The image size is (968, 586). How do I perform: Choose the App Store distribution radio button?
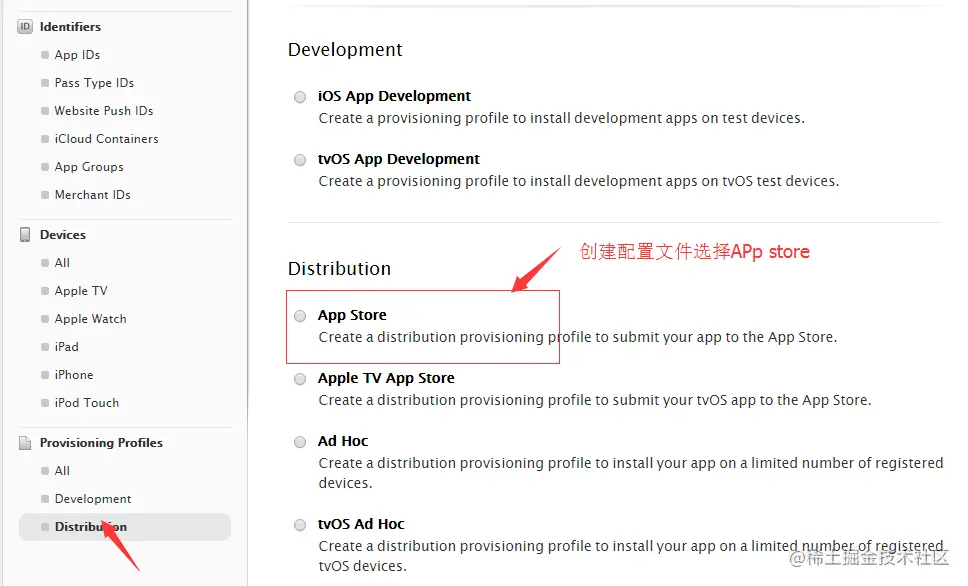coord(300,316)
